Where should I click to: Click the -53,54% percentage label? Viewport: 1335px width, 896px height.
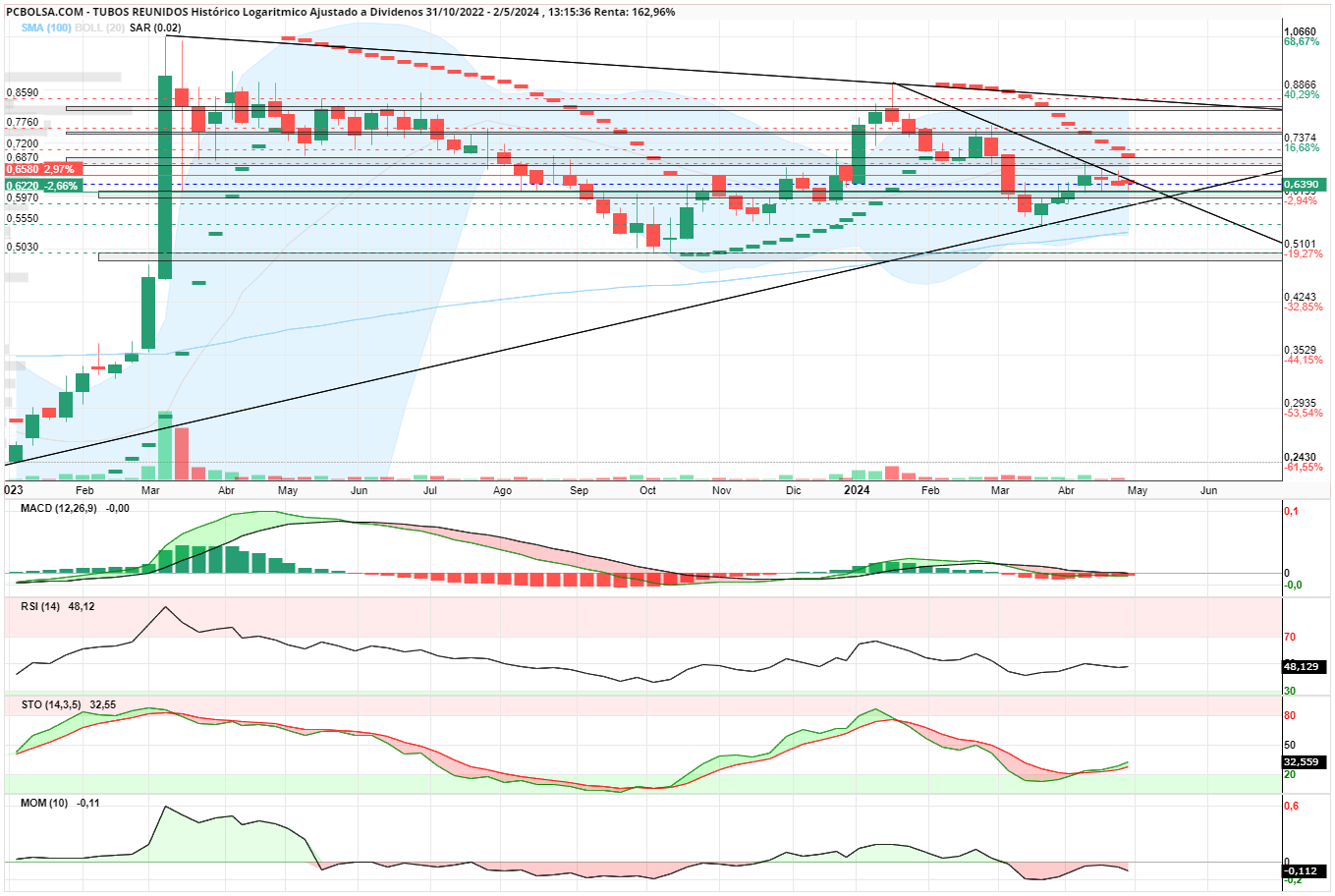1304,413
